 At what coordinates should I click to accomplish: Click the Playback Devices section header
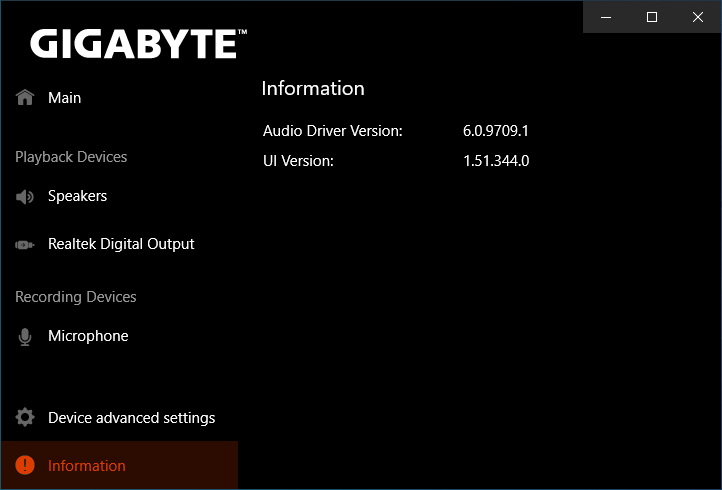pyautogui.click(x=71, y=157)
